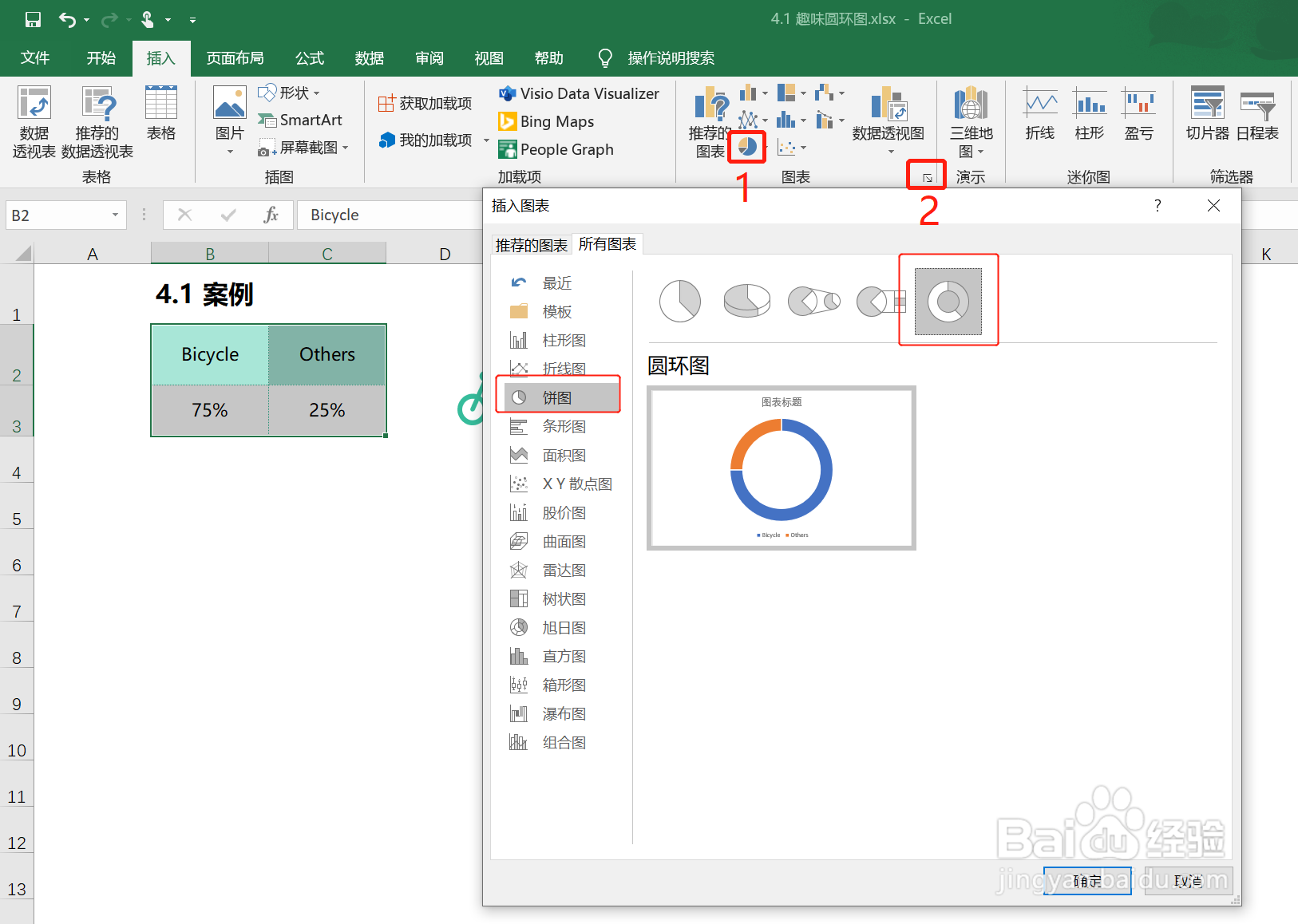
Task: Open the Screenshot dropdown
Action: tap(304, 148)
